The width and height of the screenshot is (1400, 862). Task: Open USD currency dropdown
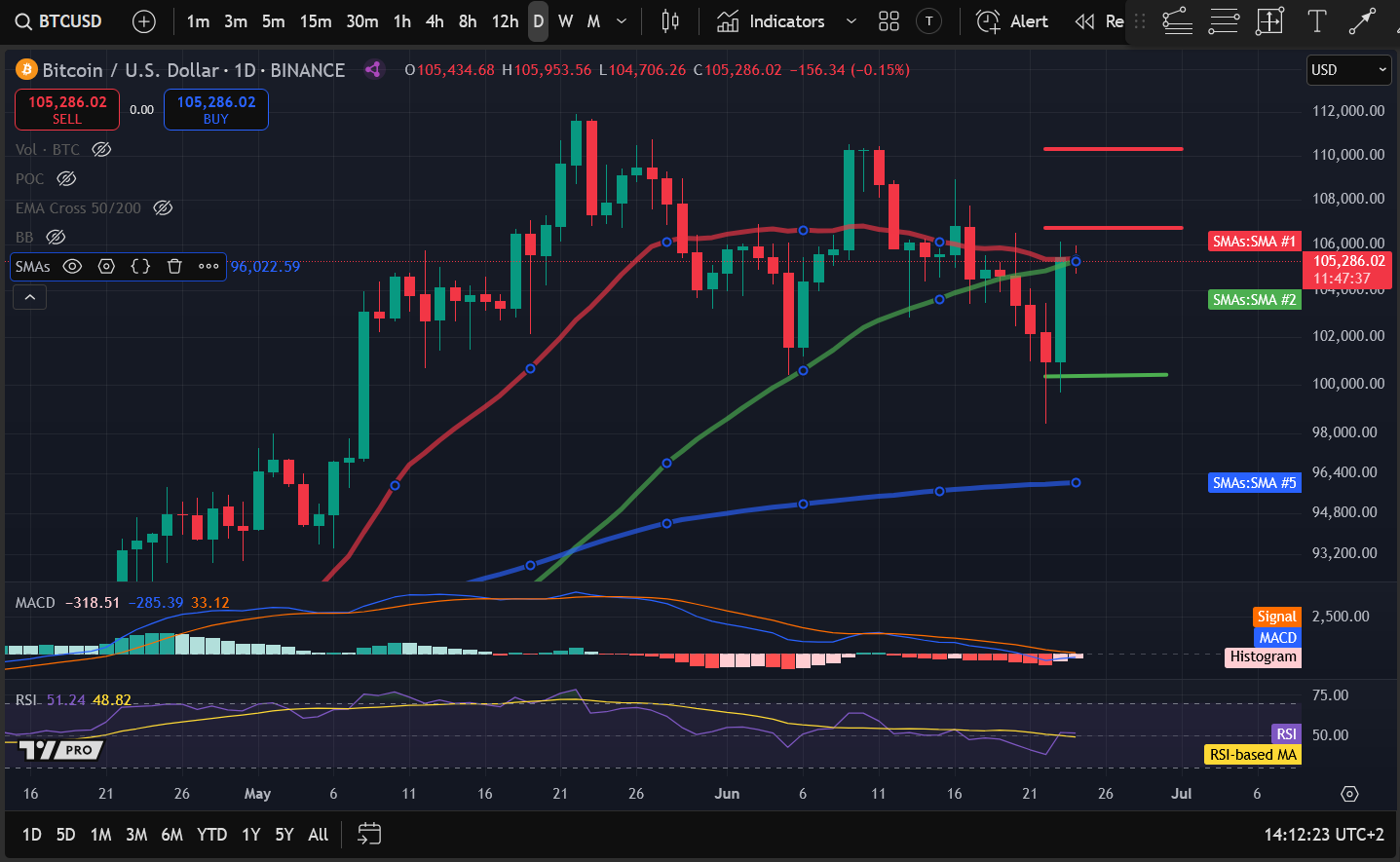click(x=1349, y=69)
